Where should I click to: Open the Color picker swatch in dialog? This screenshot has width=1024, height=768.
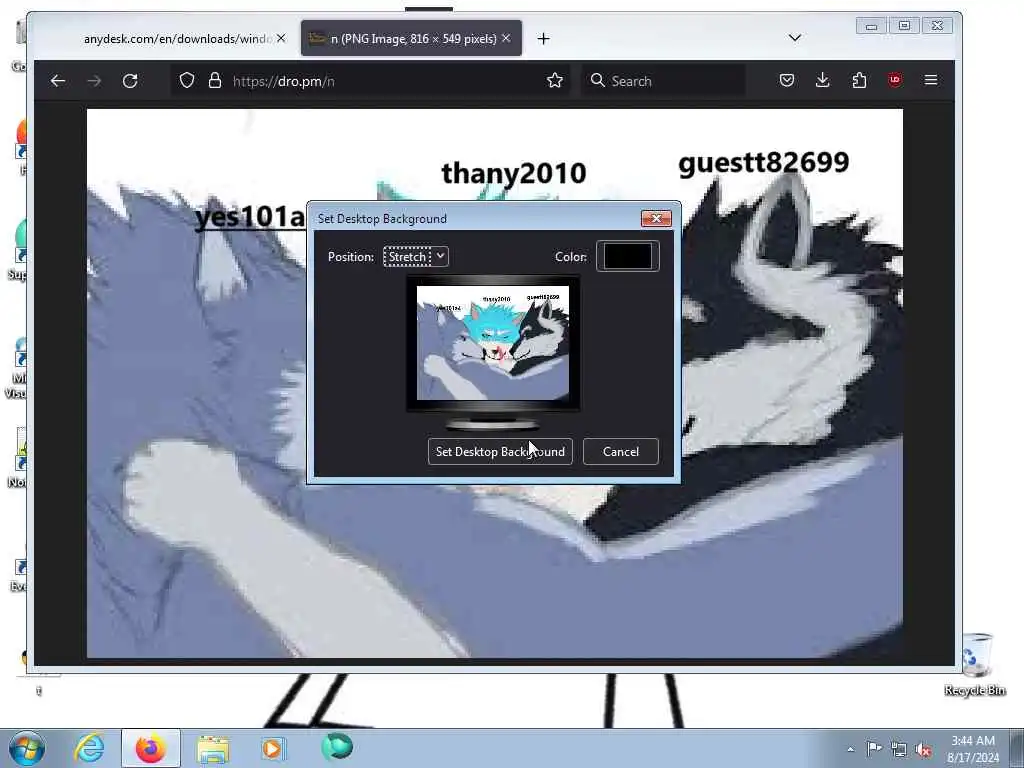(628, 256)
